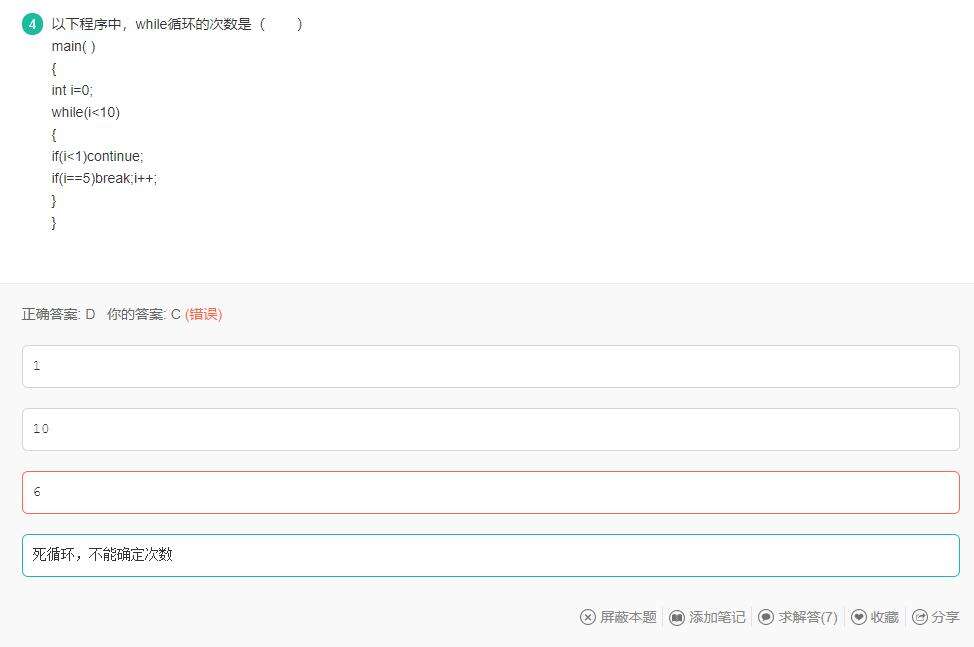The height and width of the screenshot is (647, 974).
Task: Click the 你的答案: C text
Action: (143, 314)
